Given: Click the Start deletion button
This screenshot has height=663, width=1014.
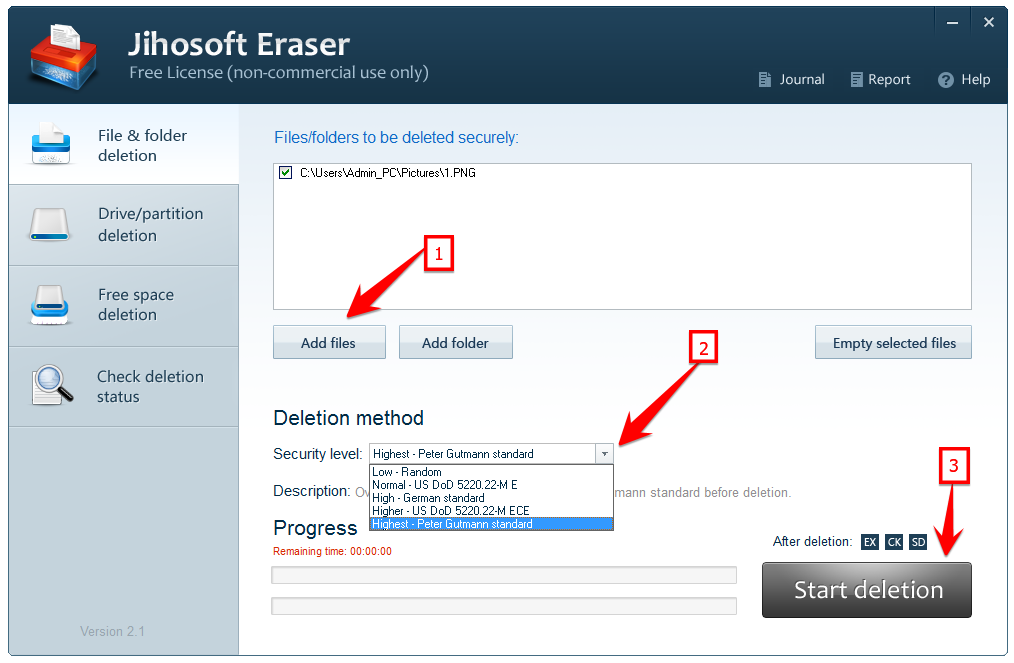Looking at the screenshot, I should point(866,589).
